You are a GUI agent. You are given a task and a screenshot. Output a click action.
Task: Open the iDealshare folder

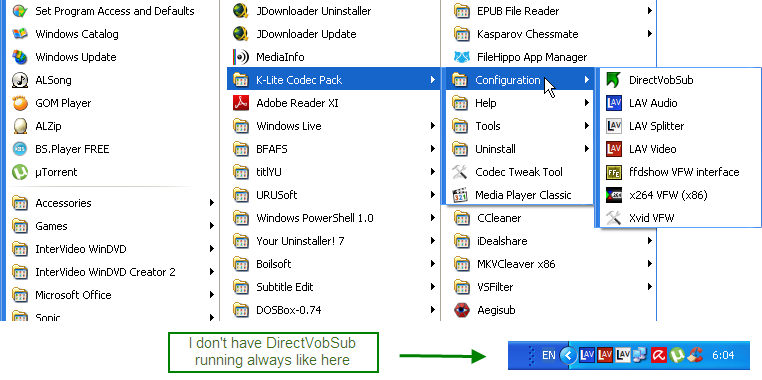coord(549,241)
